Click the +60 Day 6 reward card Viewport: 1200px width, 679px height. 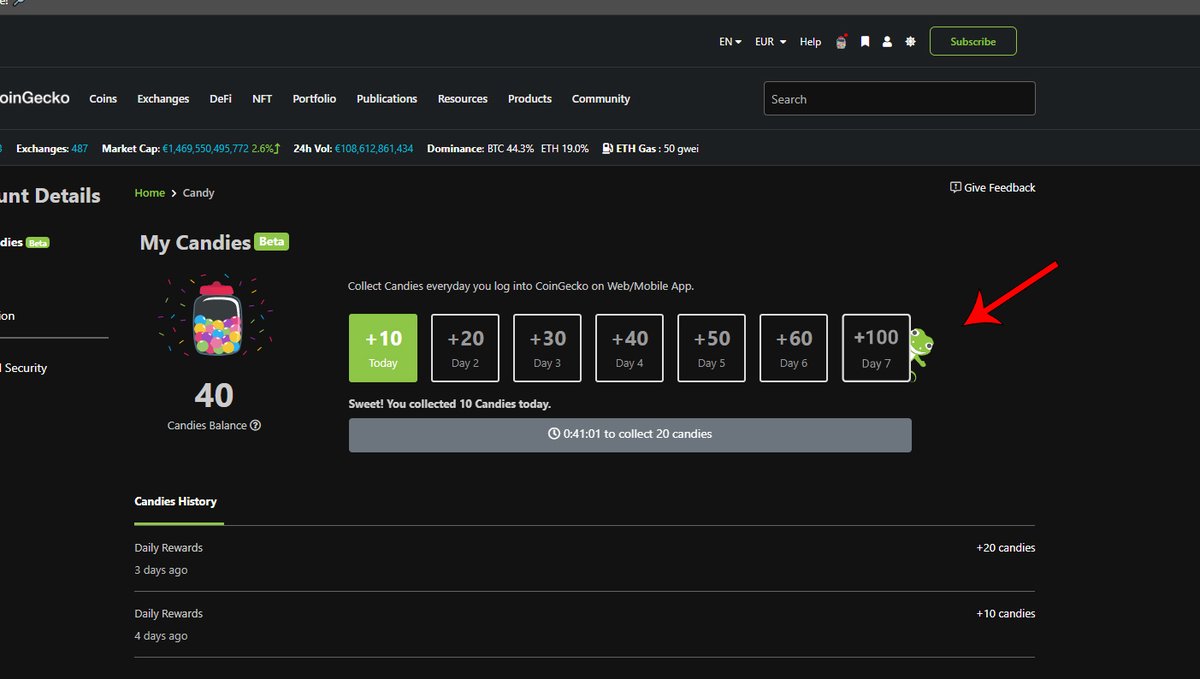(x=794, y=348)
